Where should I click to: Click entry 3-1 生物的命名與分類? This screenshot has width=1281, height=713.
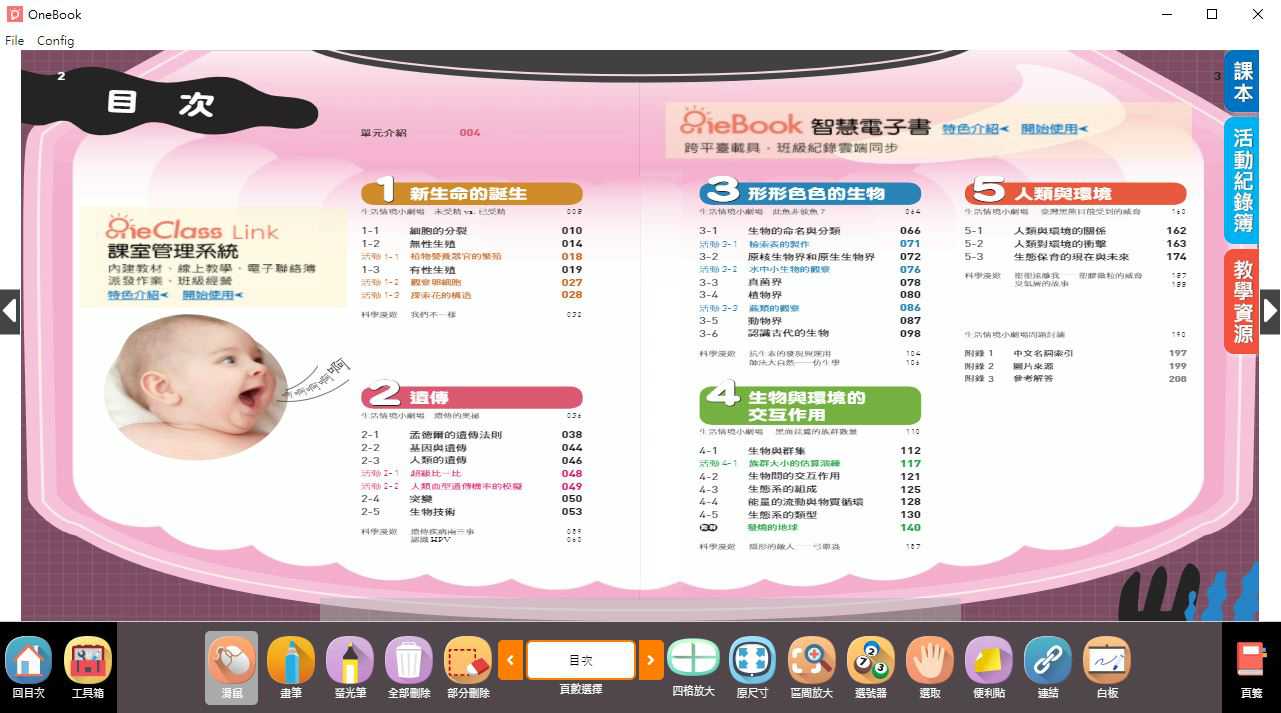coord(810,231)
